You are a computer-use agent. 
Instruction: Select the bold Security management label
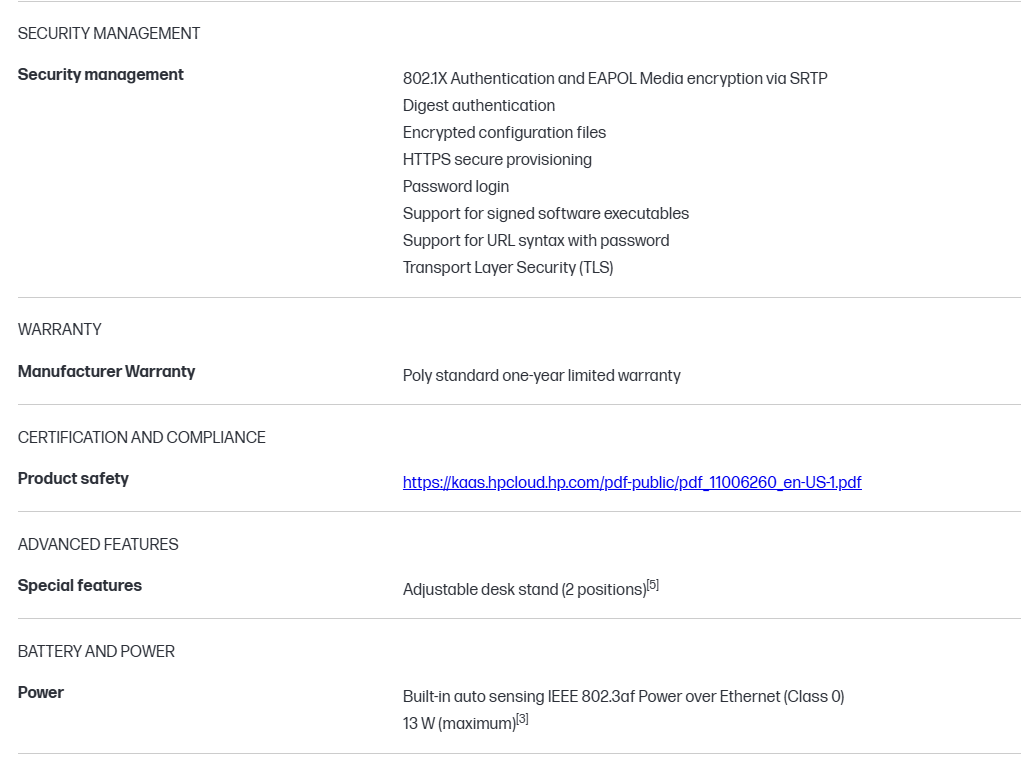click(101, 74)
